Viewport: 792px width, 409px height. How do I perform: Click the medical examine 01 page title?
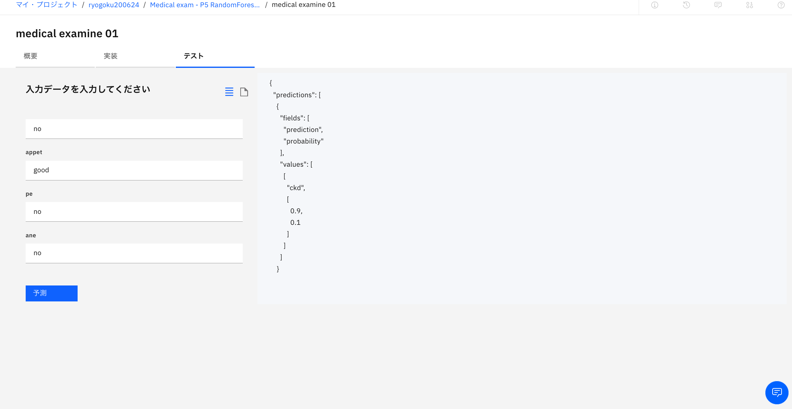(x=67, y=34)
